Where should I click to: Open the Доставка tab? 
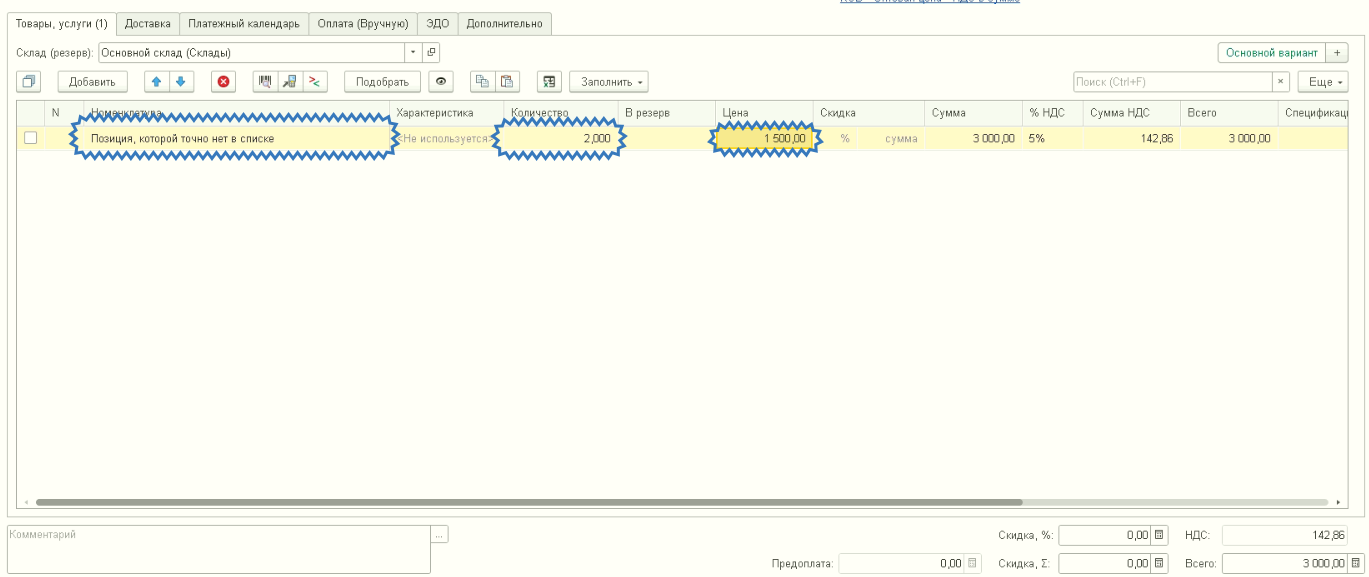coord(148,23)
